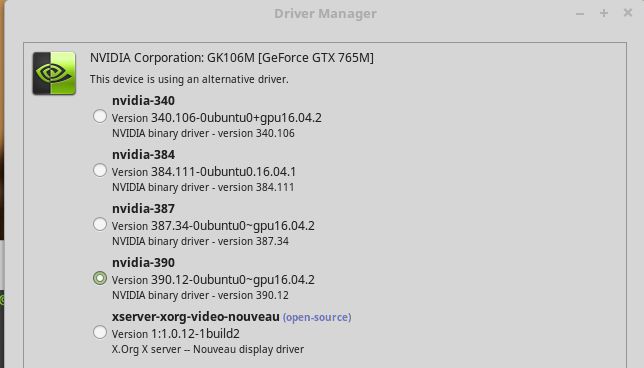Viewport: 644px width, 368px height.
Task: Switch to the xserver-xorg-video-nouveau radio button
Action: pyautogui.click(x=100, y=332)
